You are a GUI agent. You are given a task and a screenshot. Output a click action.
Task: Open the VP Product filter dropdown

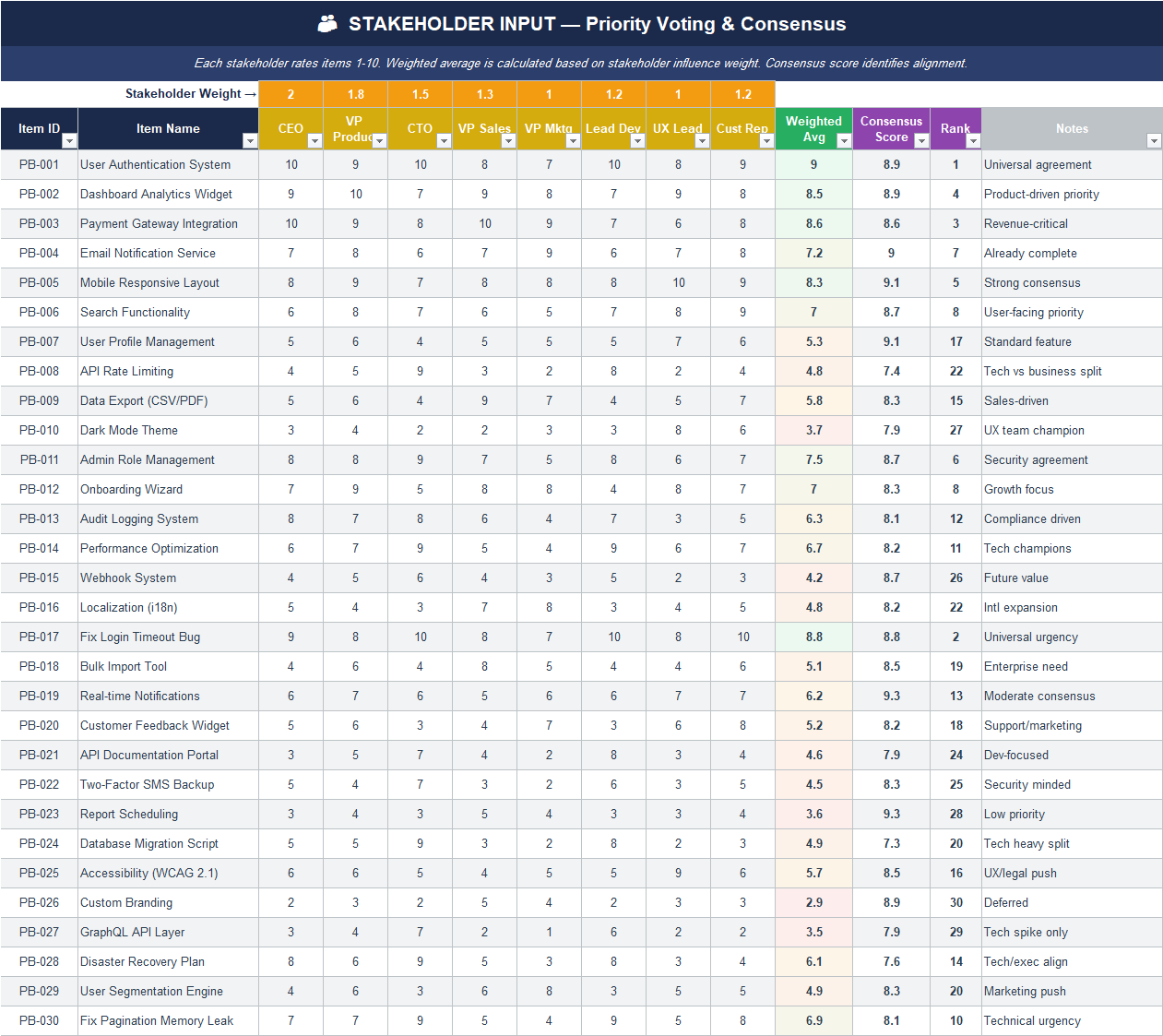[379, 140]
